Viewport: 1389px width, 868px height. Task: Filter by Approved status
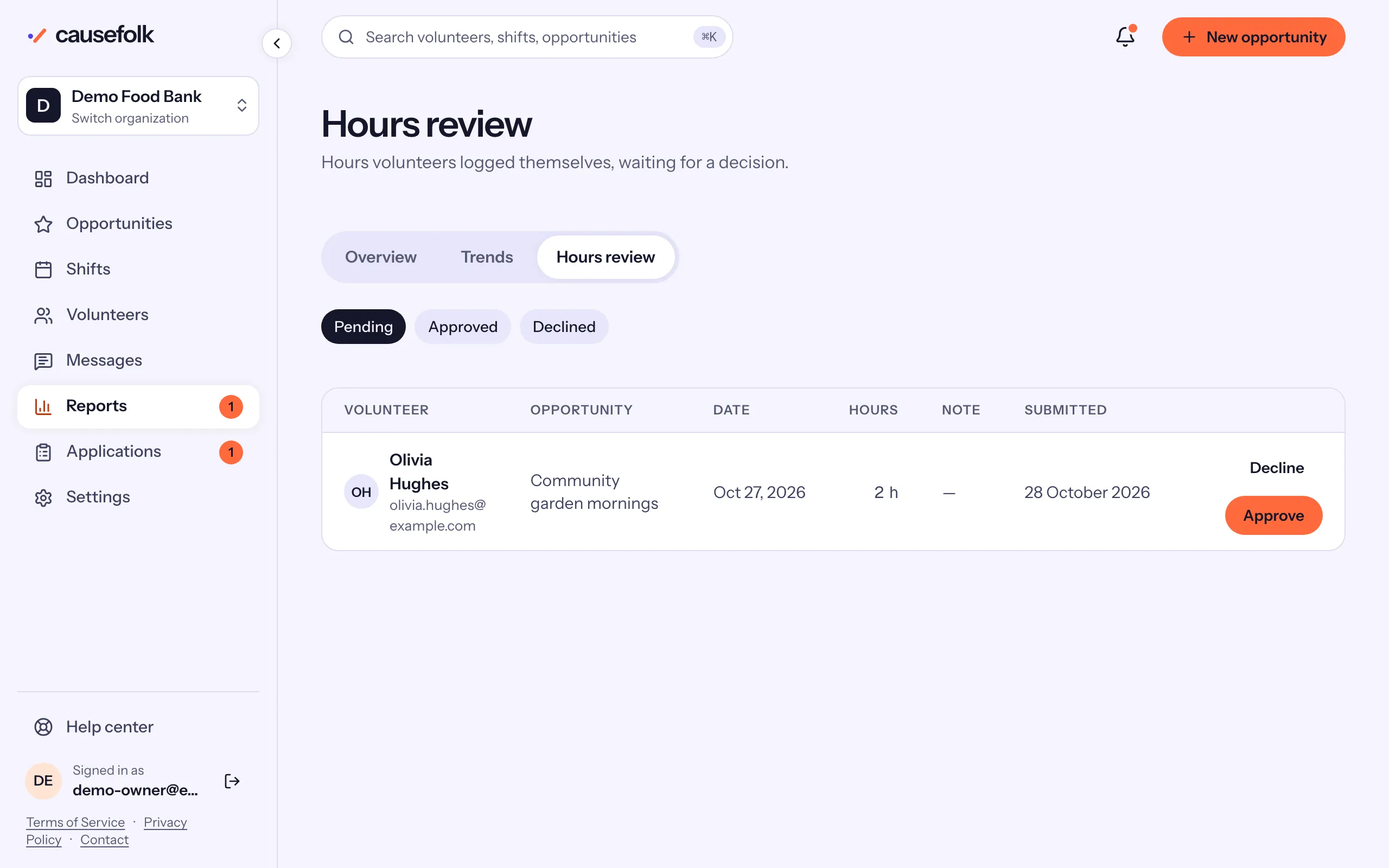[x=463, y=327]
